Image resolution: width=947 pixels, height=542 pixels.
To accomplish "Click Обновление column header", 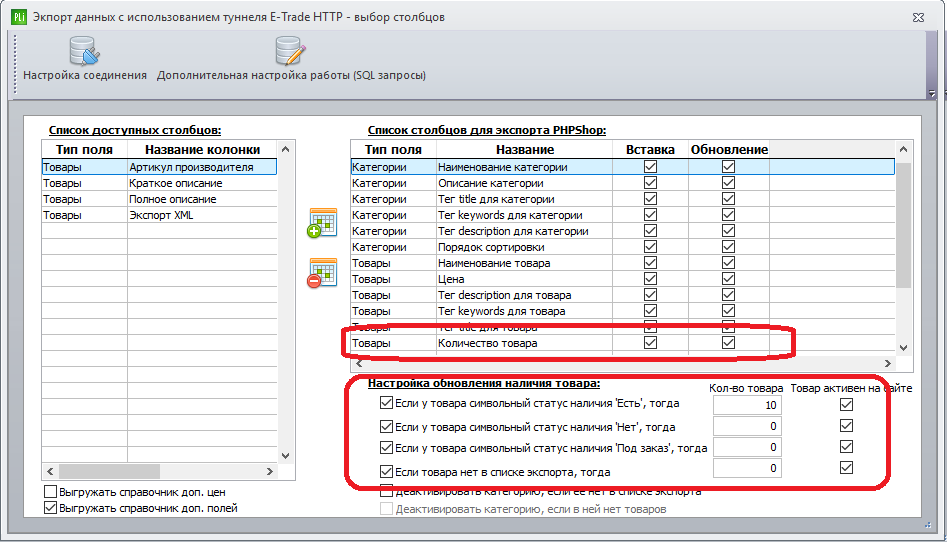I will coord(729,149).
